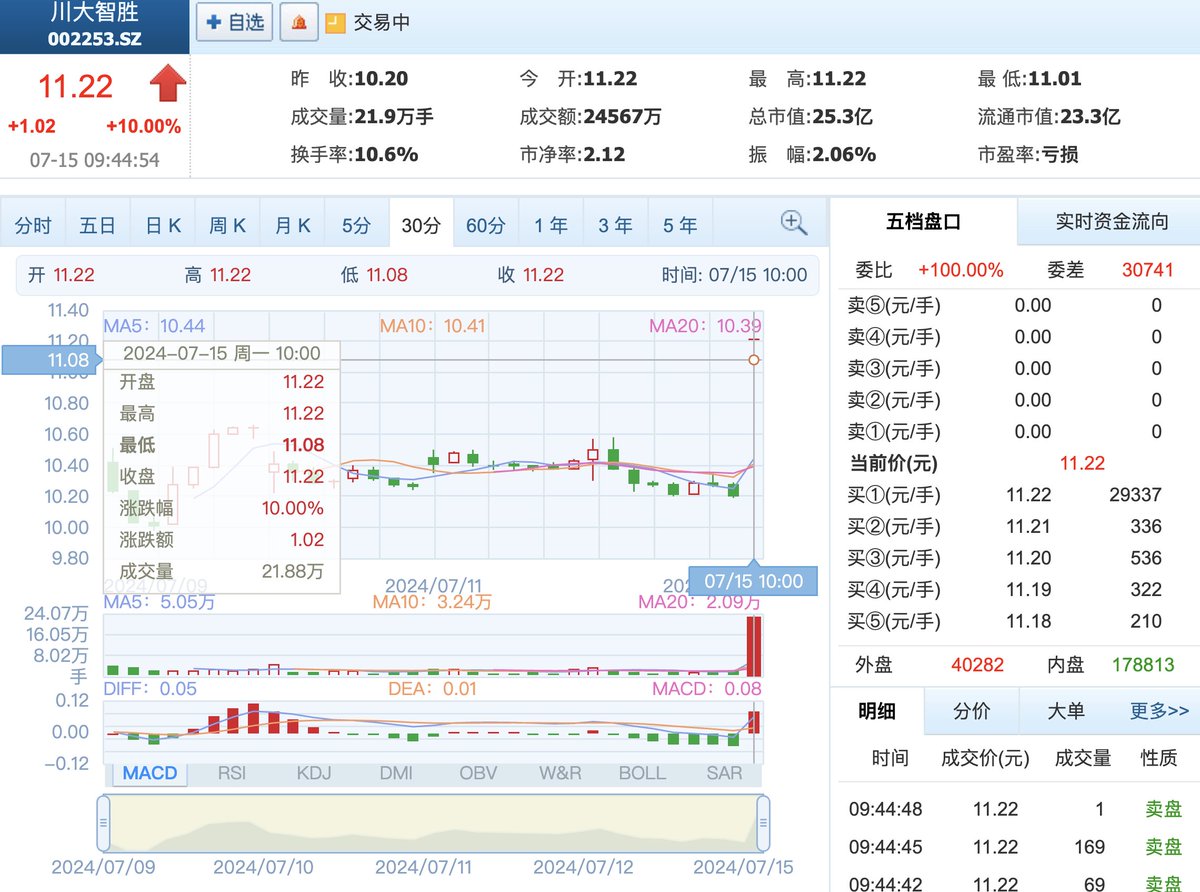Click the 总市值 25.3亿 value
The height and width of the screenshot is (892, 1200).
[840, 117]
